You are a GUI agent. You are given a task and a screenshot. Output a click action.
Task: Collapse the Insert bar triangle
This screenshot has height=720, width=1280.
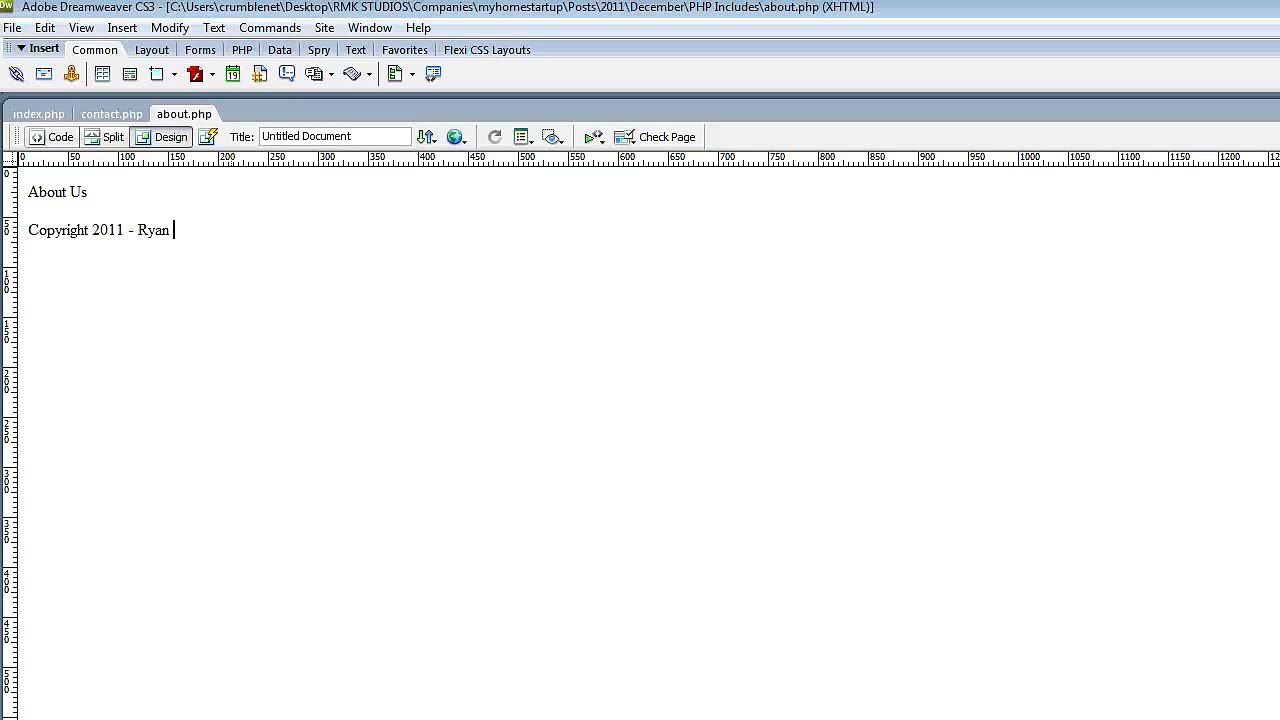click(20, 48)
